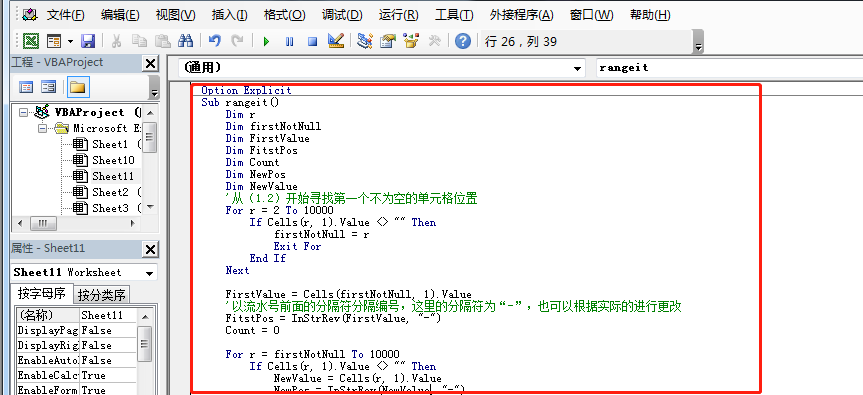Viewport: 863px width, 395px height.
Task: Click the View Code icon in the project panel
Action: point(26,87)
